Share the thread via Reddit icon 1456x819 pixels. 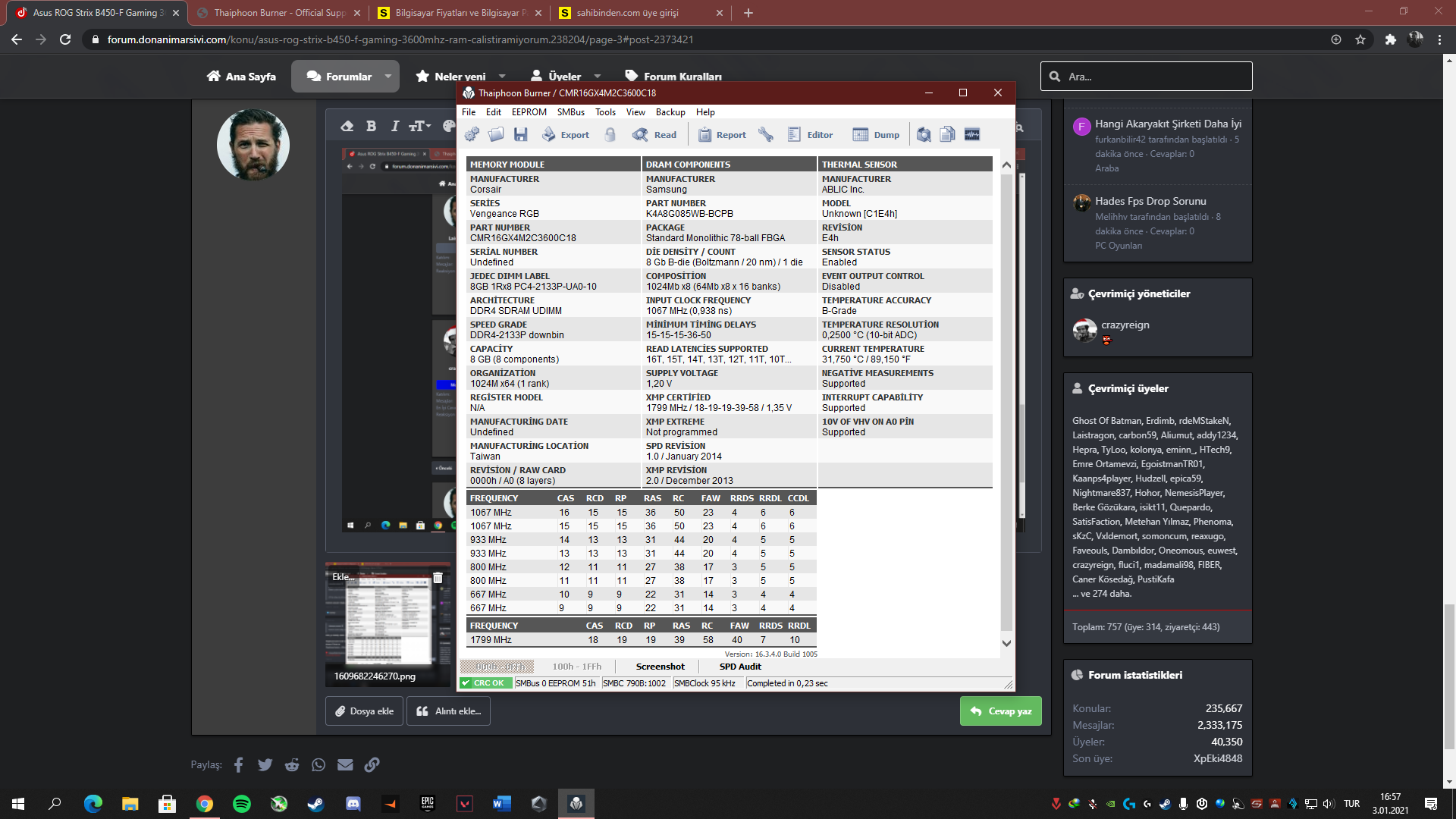[x=291, y=764]
